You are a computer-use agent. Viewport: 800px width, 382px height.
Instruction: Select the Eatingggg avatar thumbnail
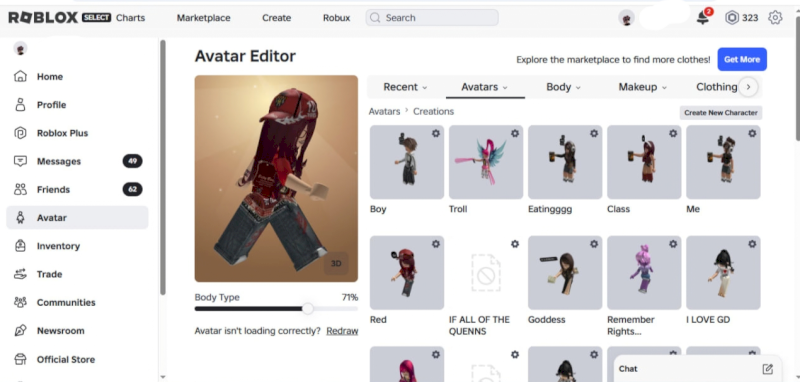coord(565,162)
